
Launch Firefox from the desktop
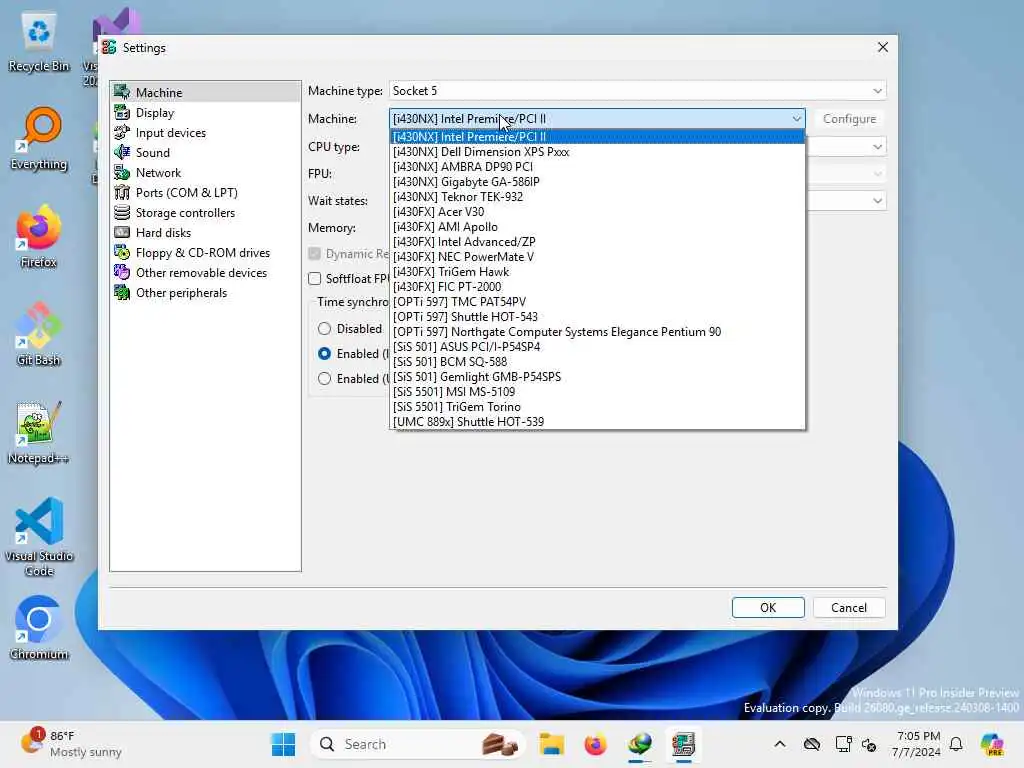click(x=39, y=236)
